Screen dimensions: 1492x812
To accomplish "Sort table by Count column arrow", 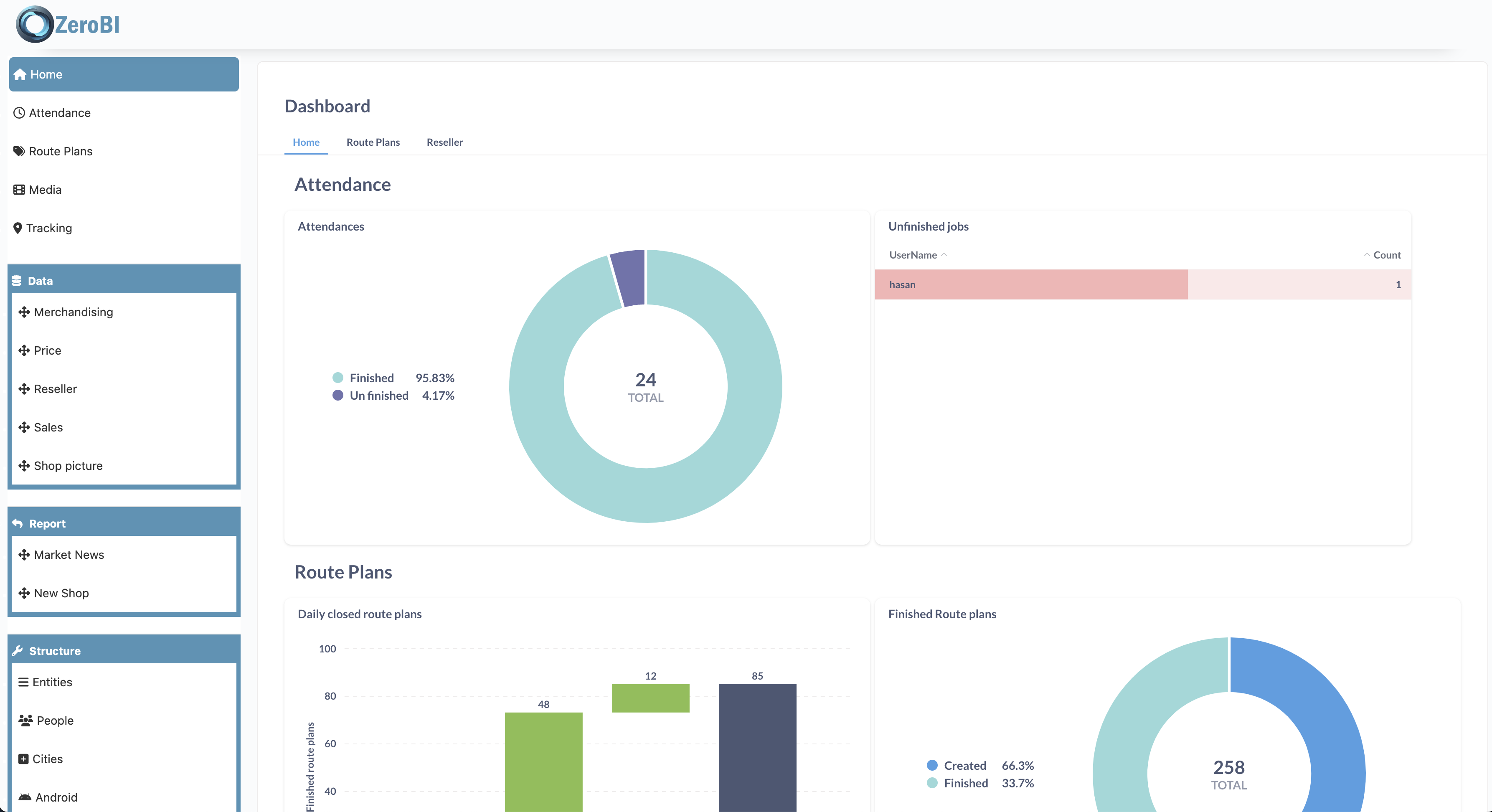I will click(1366, 255).
